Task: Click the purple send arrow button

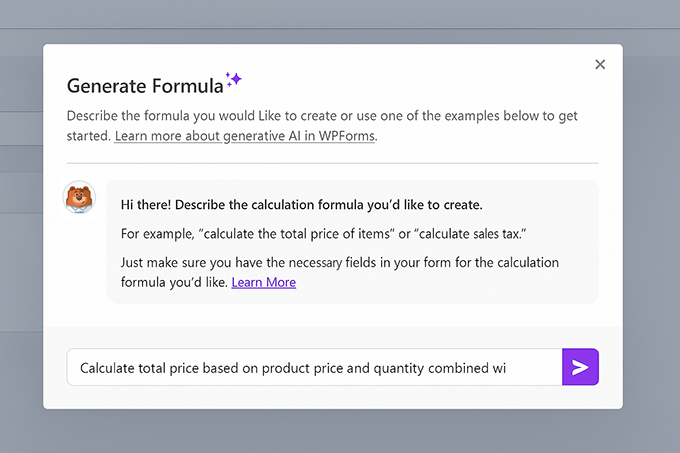Action: [x=580, y=367]
